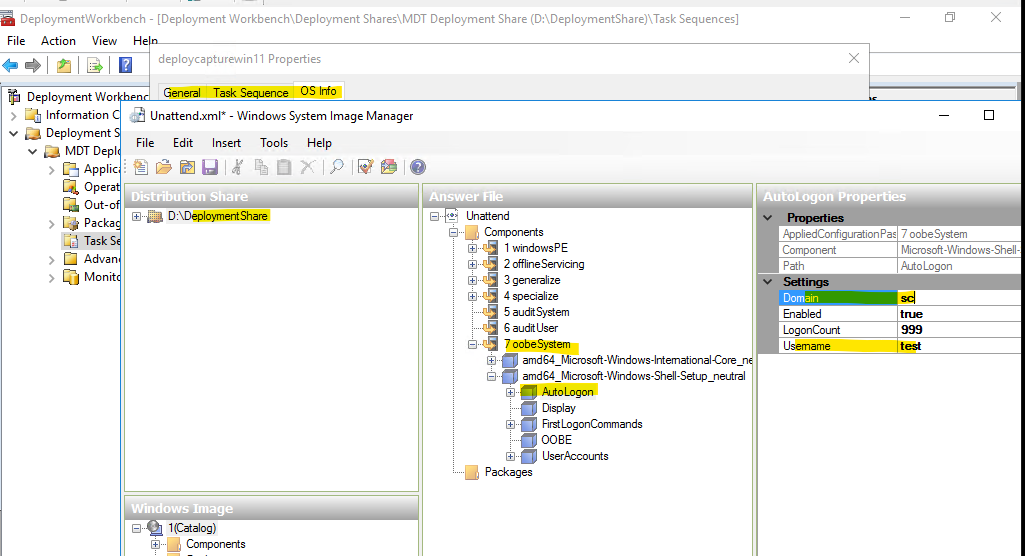Select 3 generalize pass
The image size is (1025, 556).
(x=531, y=280)
